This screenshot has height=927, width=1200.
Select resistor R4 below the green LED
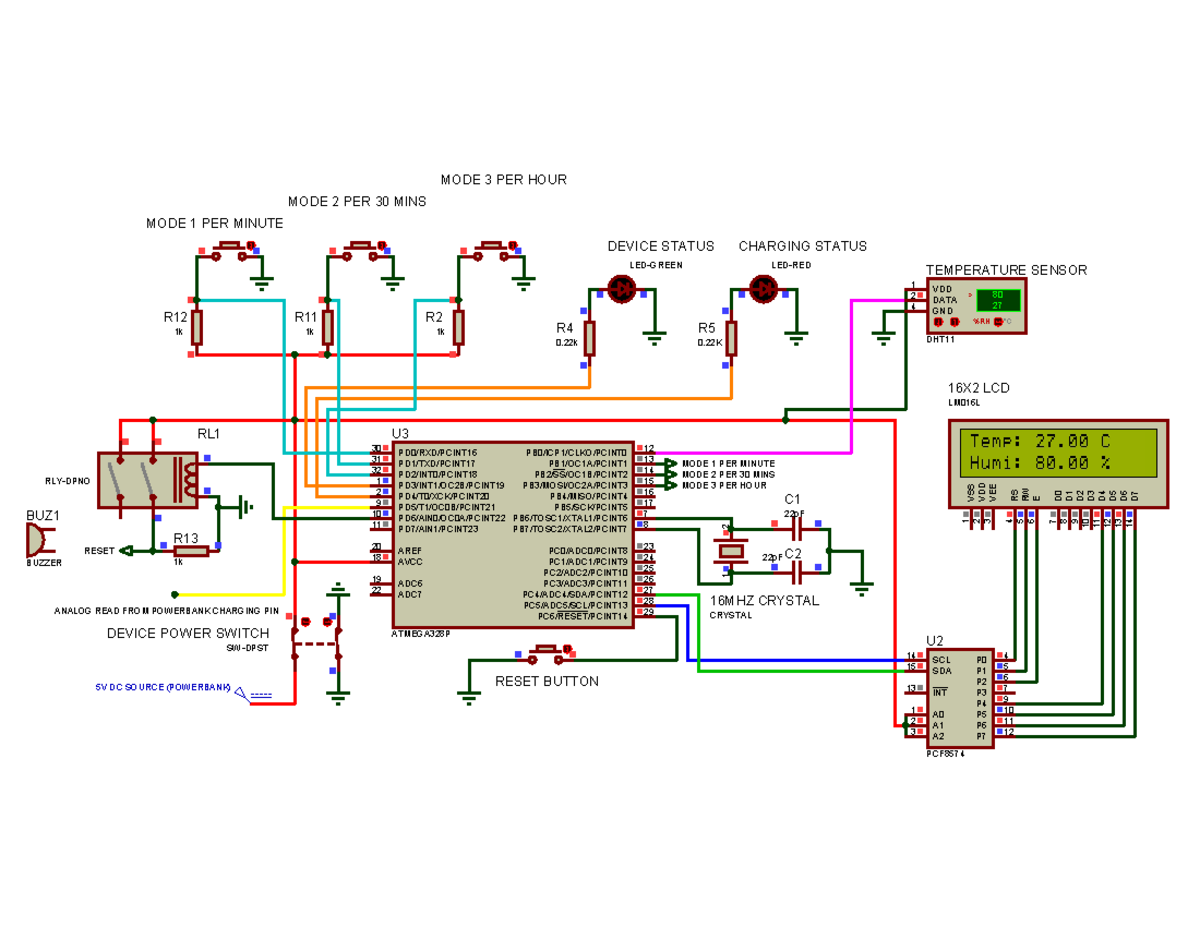click(x=590, y=338)
